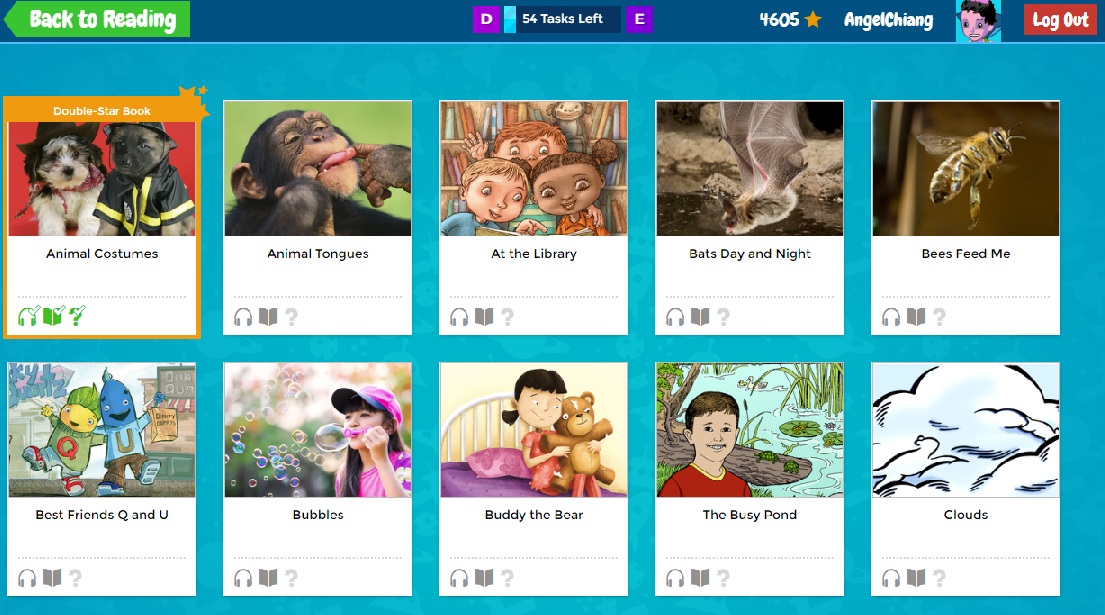Click the read book icon under Bubbles
The width and height of the screenshot is (1105, 615).
coord(268,578)
